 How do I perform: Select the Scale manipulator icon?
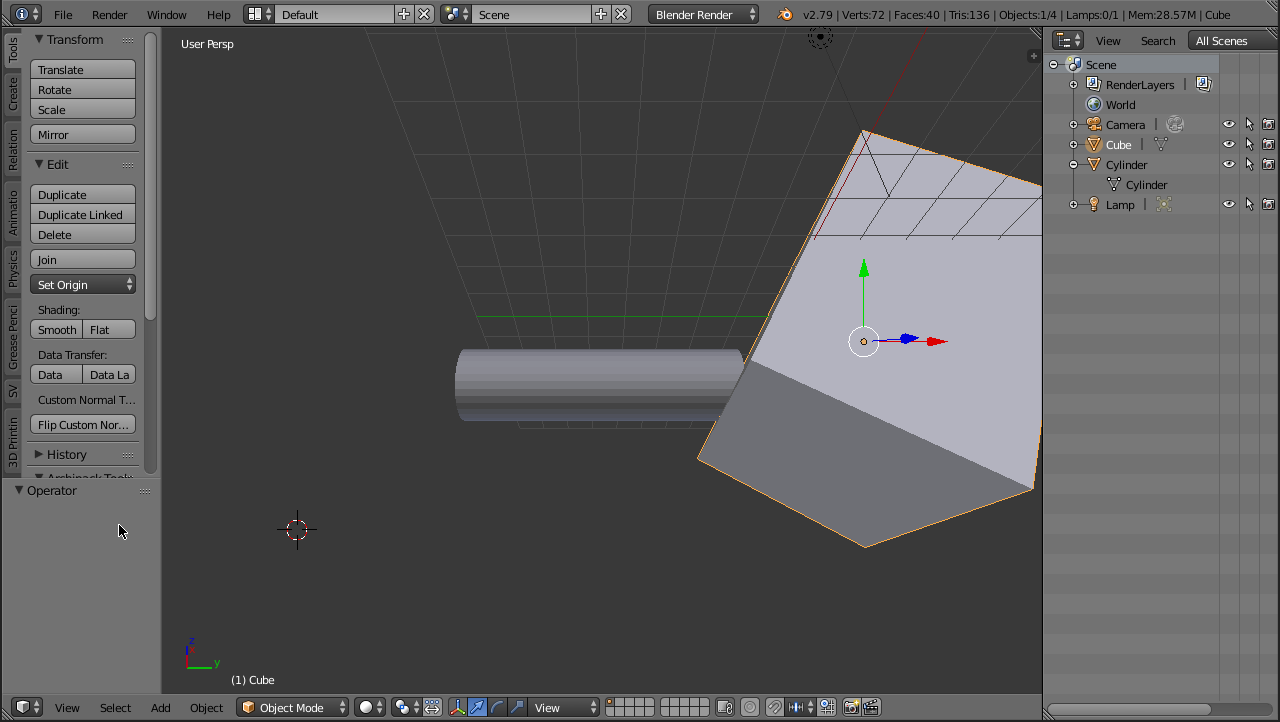pyautogui.click(x=517, y=707)
